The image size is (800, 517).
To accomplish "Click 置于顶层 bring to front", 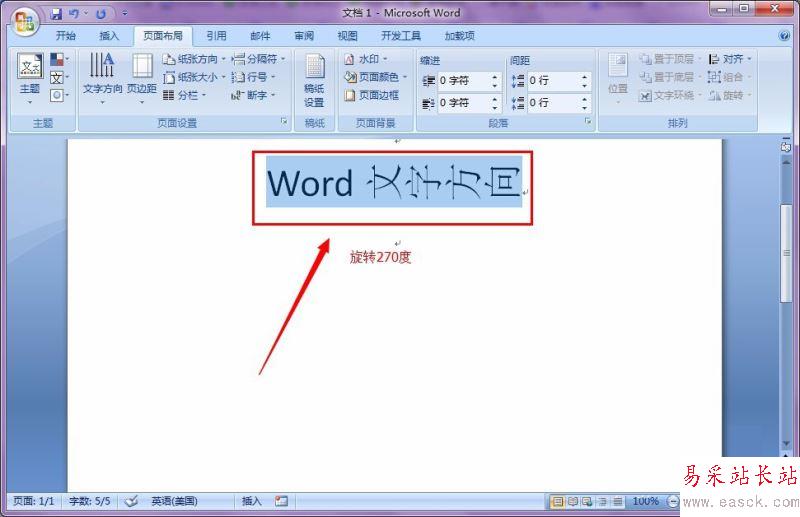I will 670,59.
